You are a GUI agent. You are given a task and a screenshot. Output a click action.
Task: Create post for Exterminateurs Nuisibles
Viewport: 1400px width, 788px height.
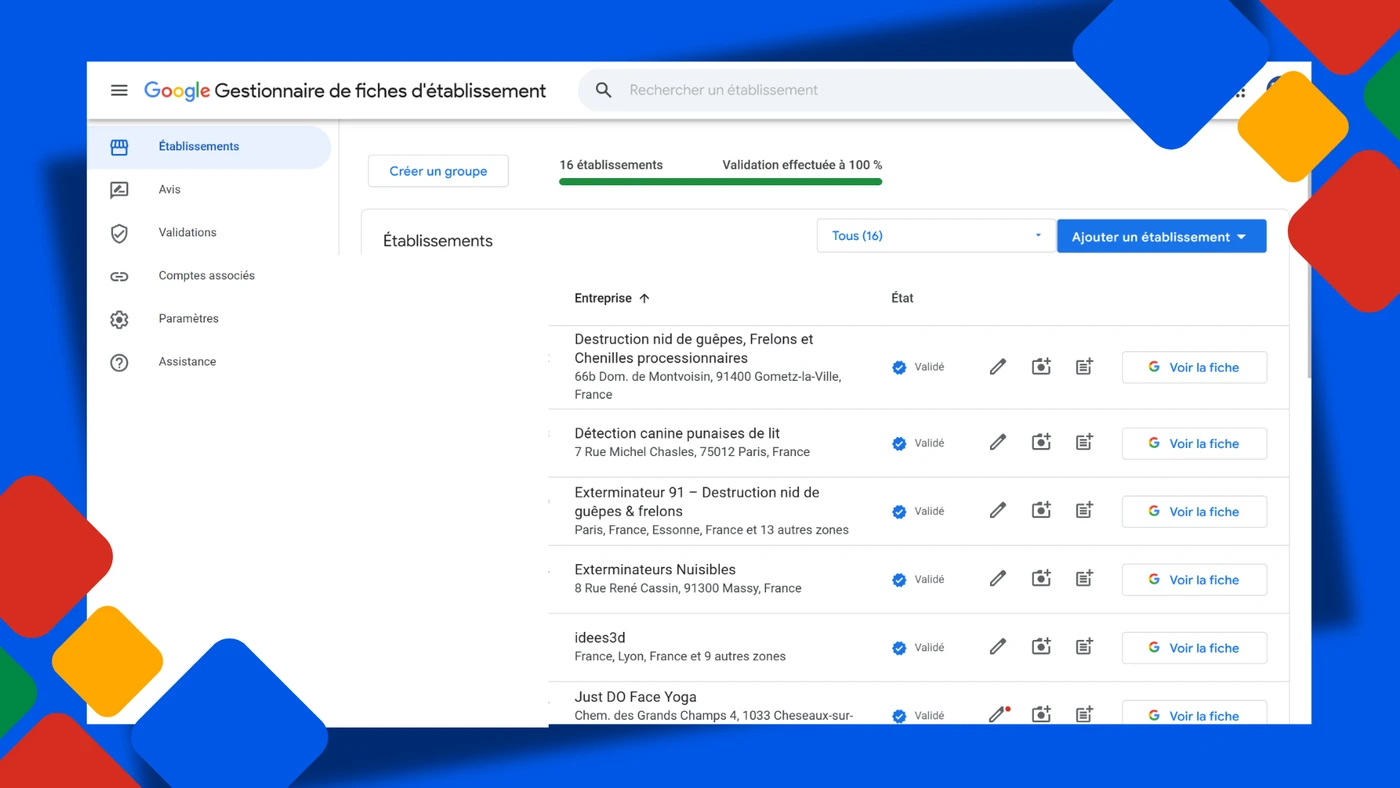click(1084, 578)
